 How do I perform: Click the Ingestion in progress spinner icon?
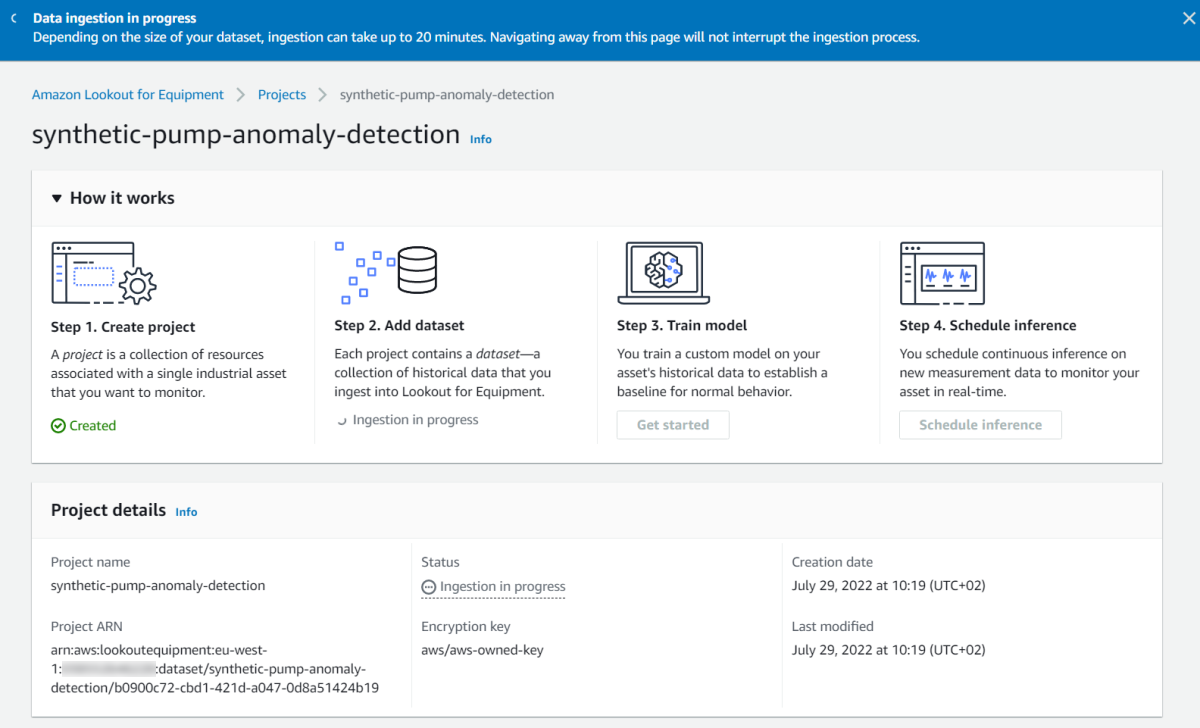tap(342, 421)
